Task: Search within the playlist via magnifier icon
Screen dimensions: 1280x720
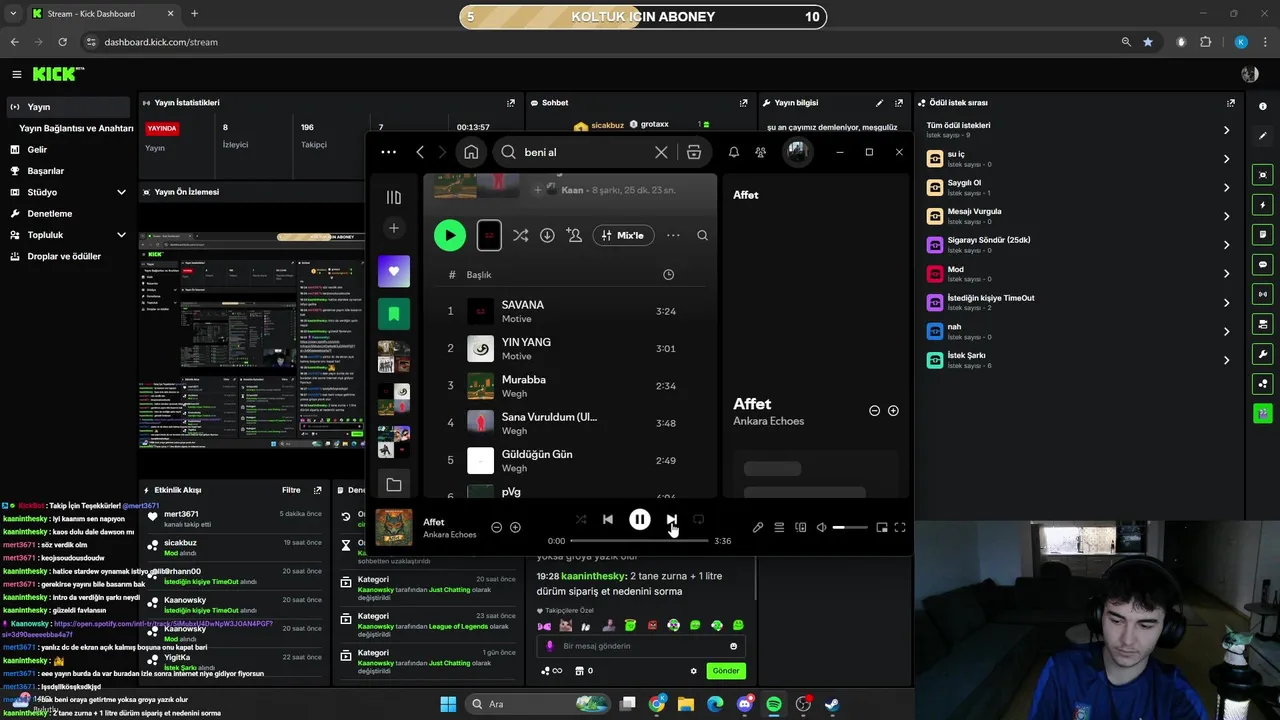Action: [x=702, y=235]
